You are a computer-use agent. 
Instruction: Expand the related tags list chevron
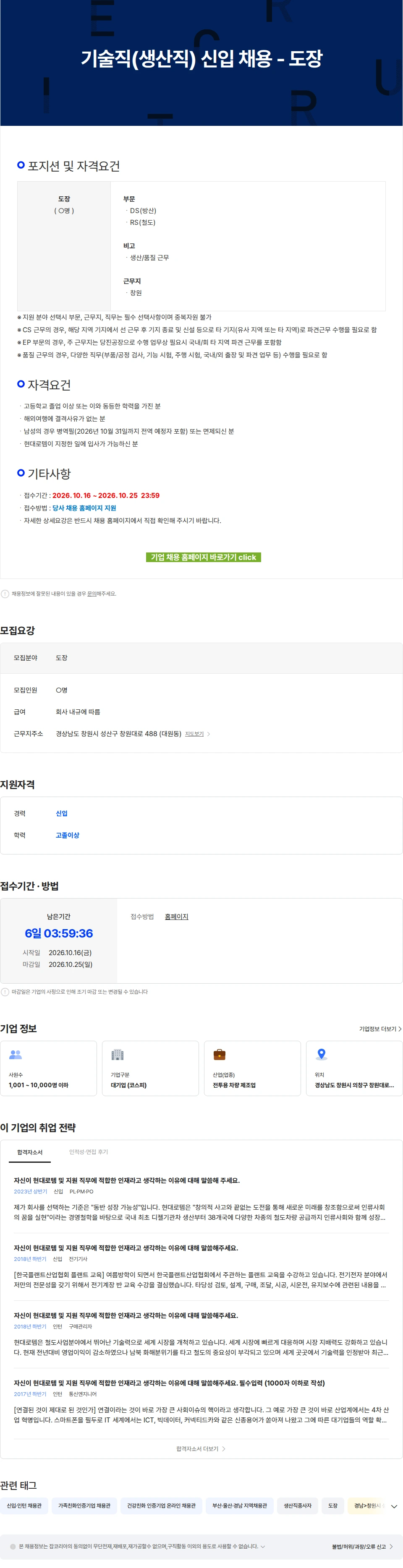point(394,1506)
